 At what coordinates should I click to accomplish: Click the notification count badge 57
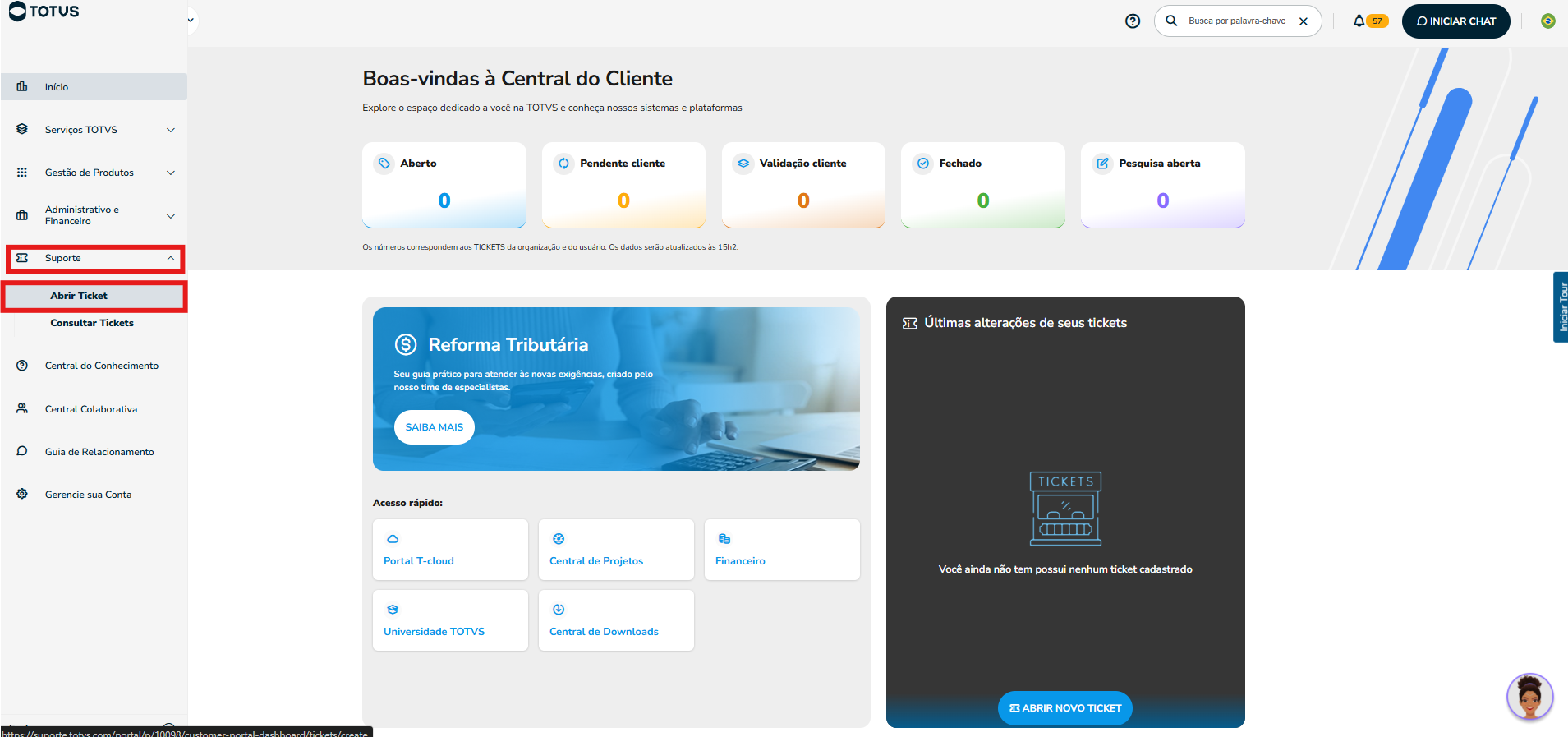pos(1377,21)
